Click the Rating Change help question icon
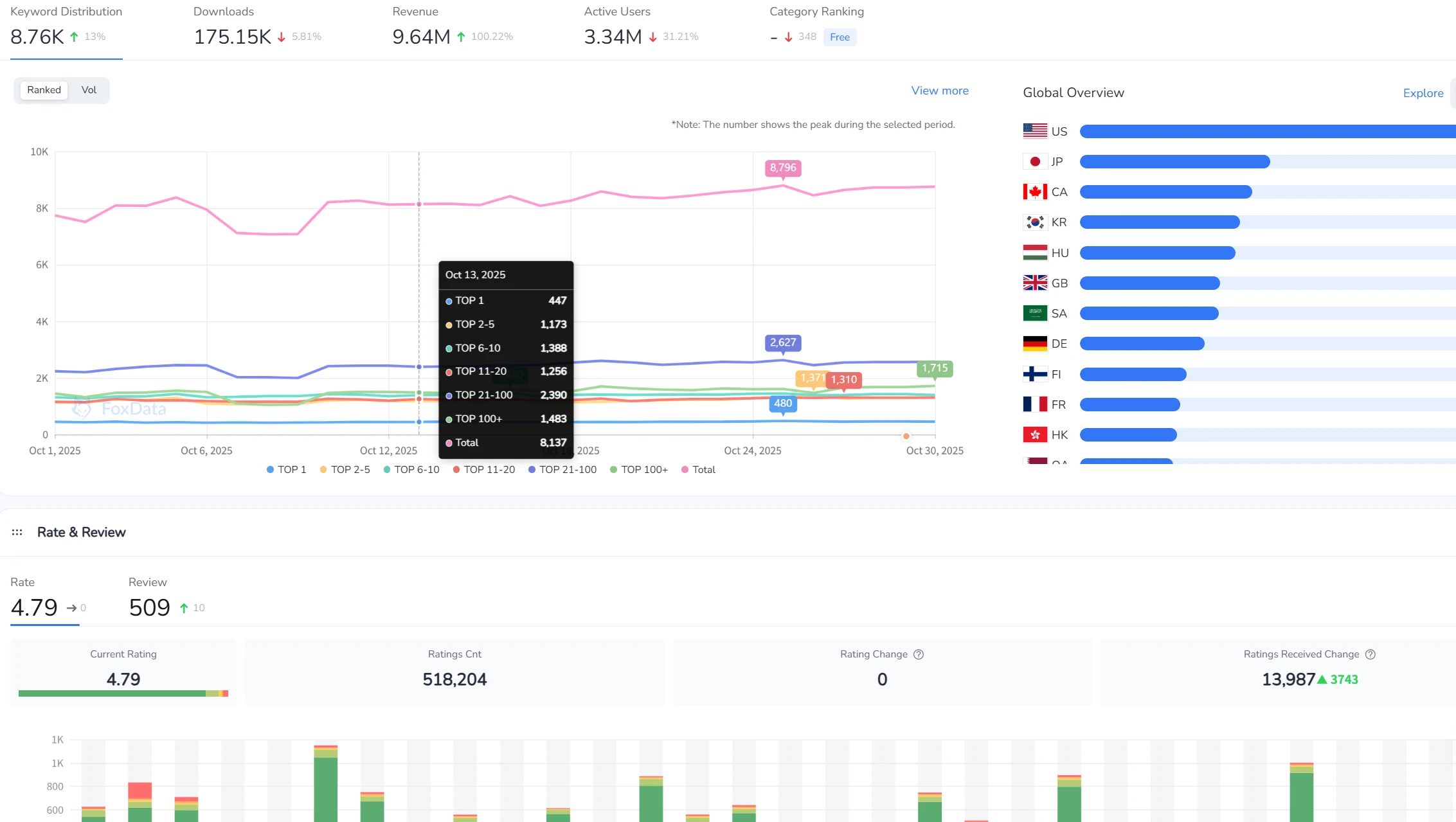 (x=919, y=654)
